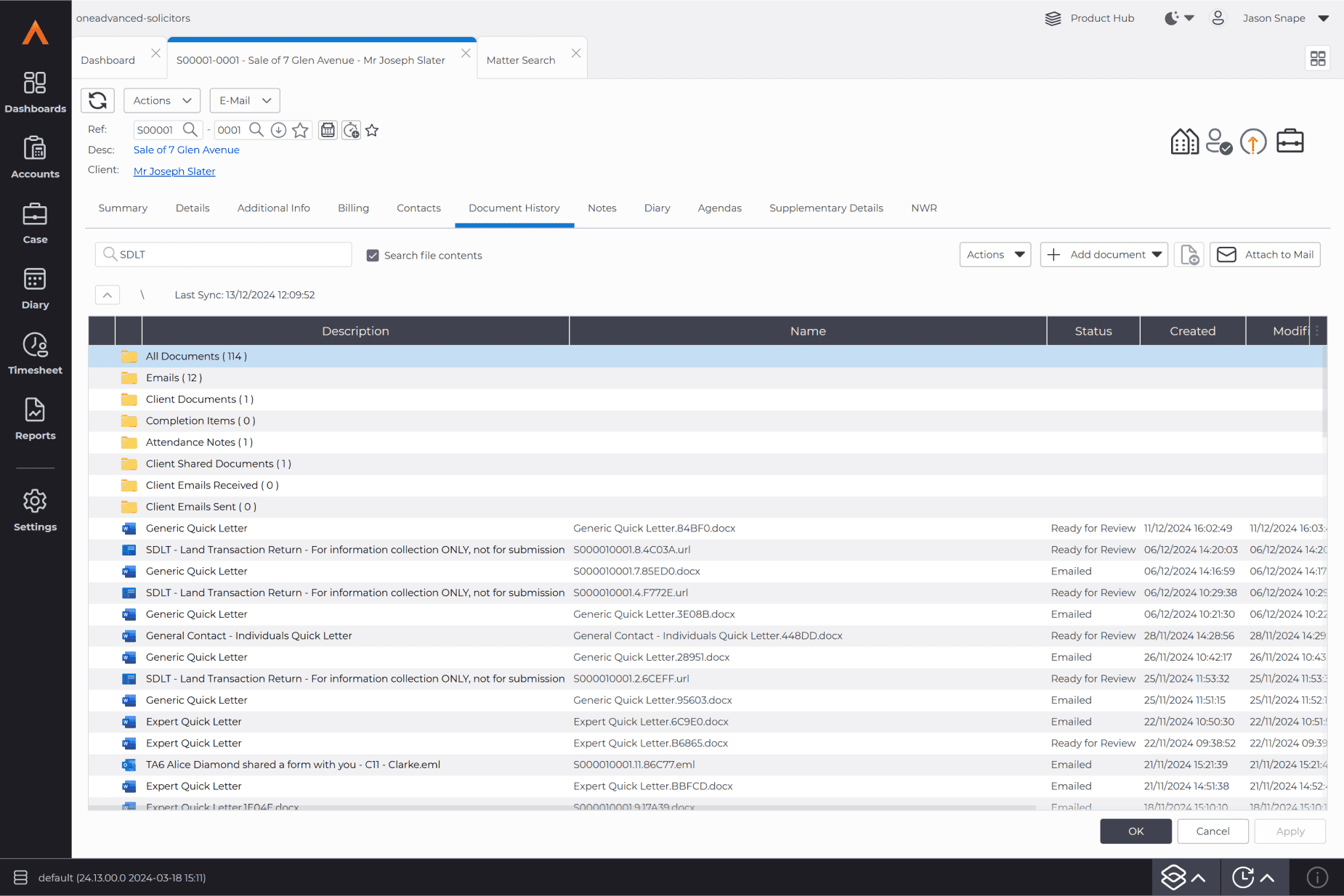
Task: Click the calendar icon beside matter reference
Action: (x=328, y=130)
